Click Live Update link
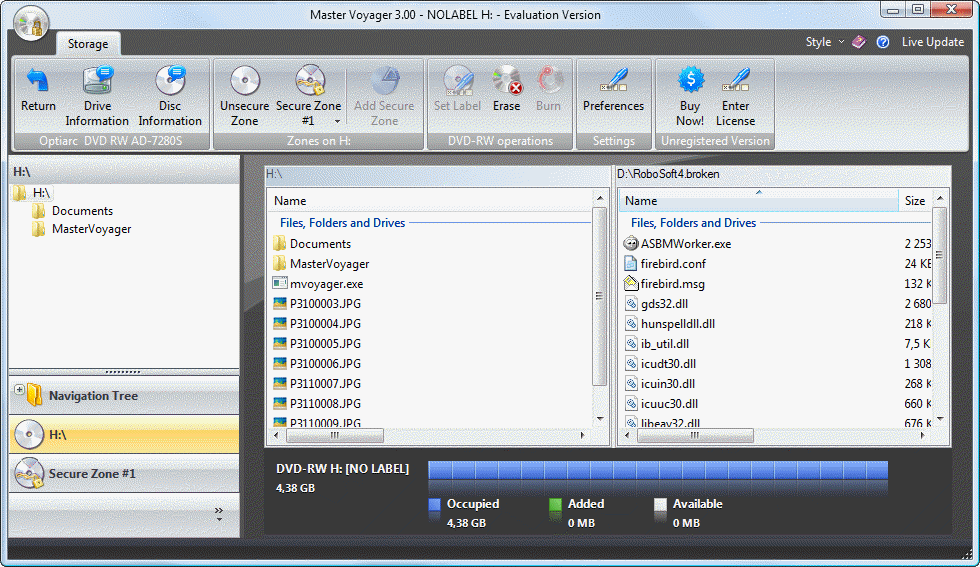This screenshot has height=567, width=980. click(932, 42)
